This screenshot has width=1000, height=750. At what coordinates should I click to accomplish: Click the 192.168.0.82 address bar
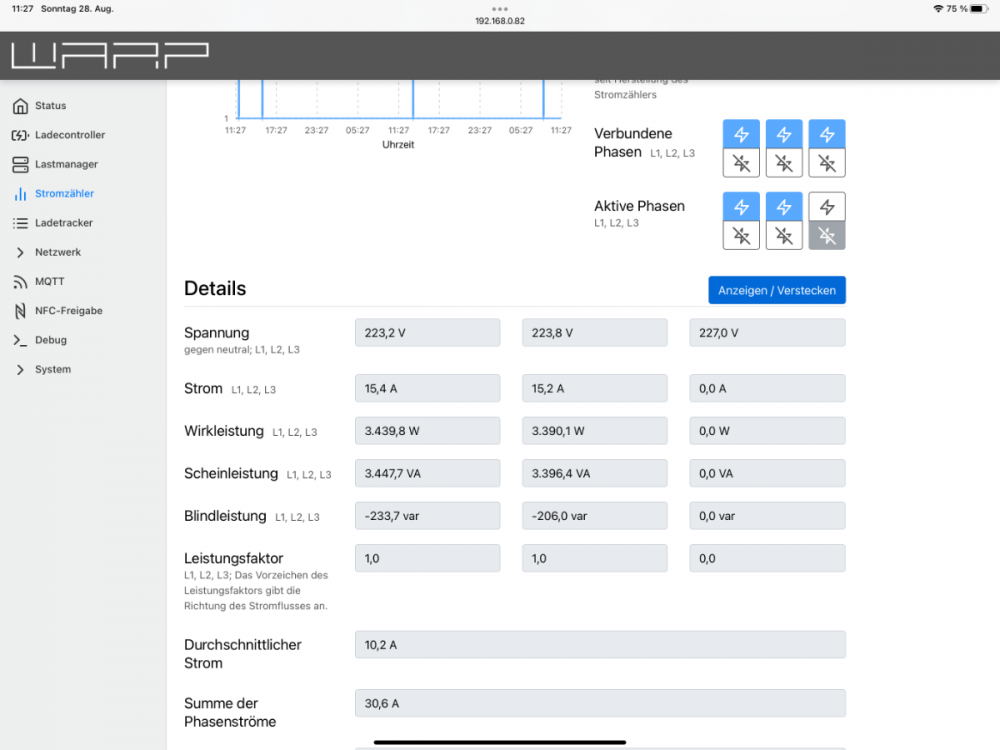click(x=500, y=20)
